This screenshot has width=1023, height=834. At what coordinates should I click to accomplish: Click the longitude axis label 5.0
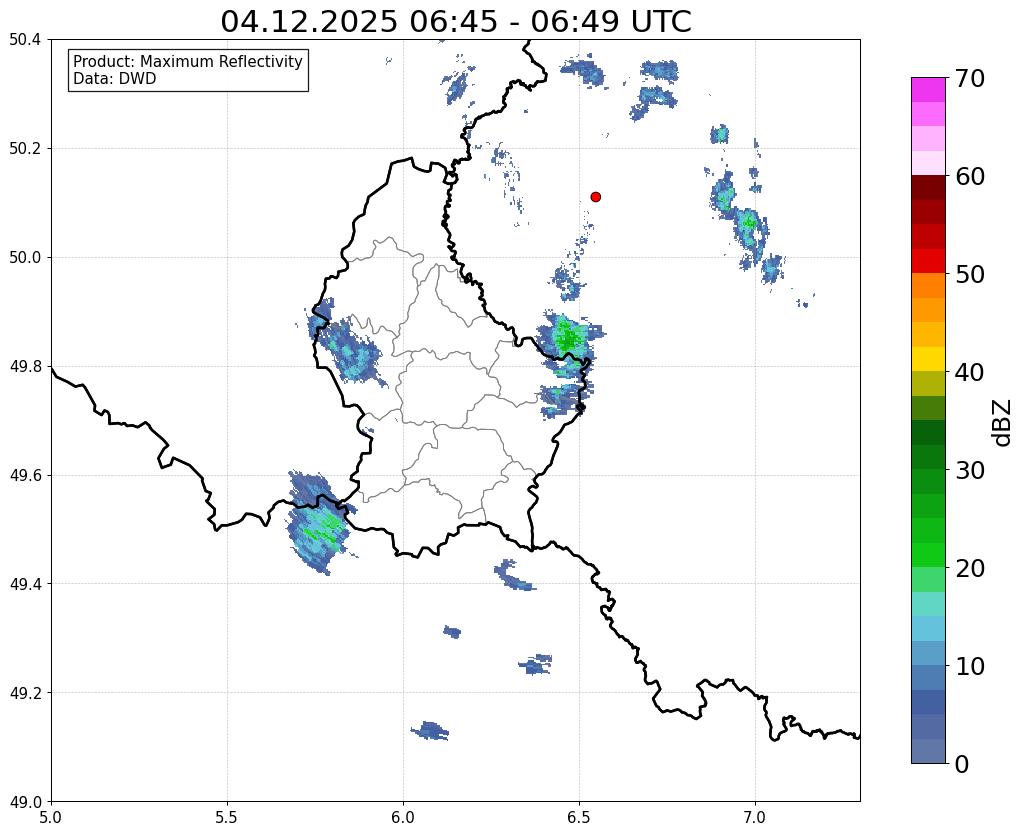pos(51,817)
